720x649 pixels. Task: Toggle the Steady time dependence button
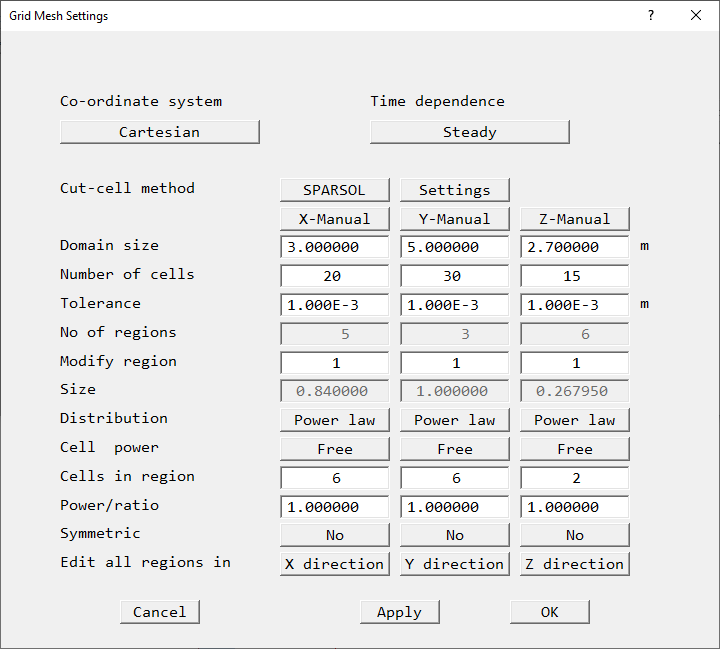(x=470, y=132)
